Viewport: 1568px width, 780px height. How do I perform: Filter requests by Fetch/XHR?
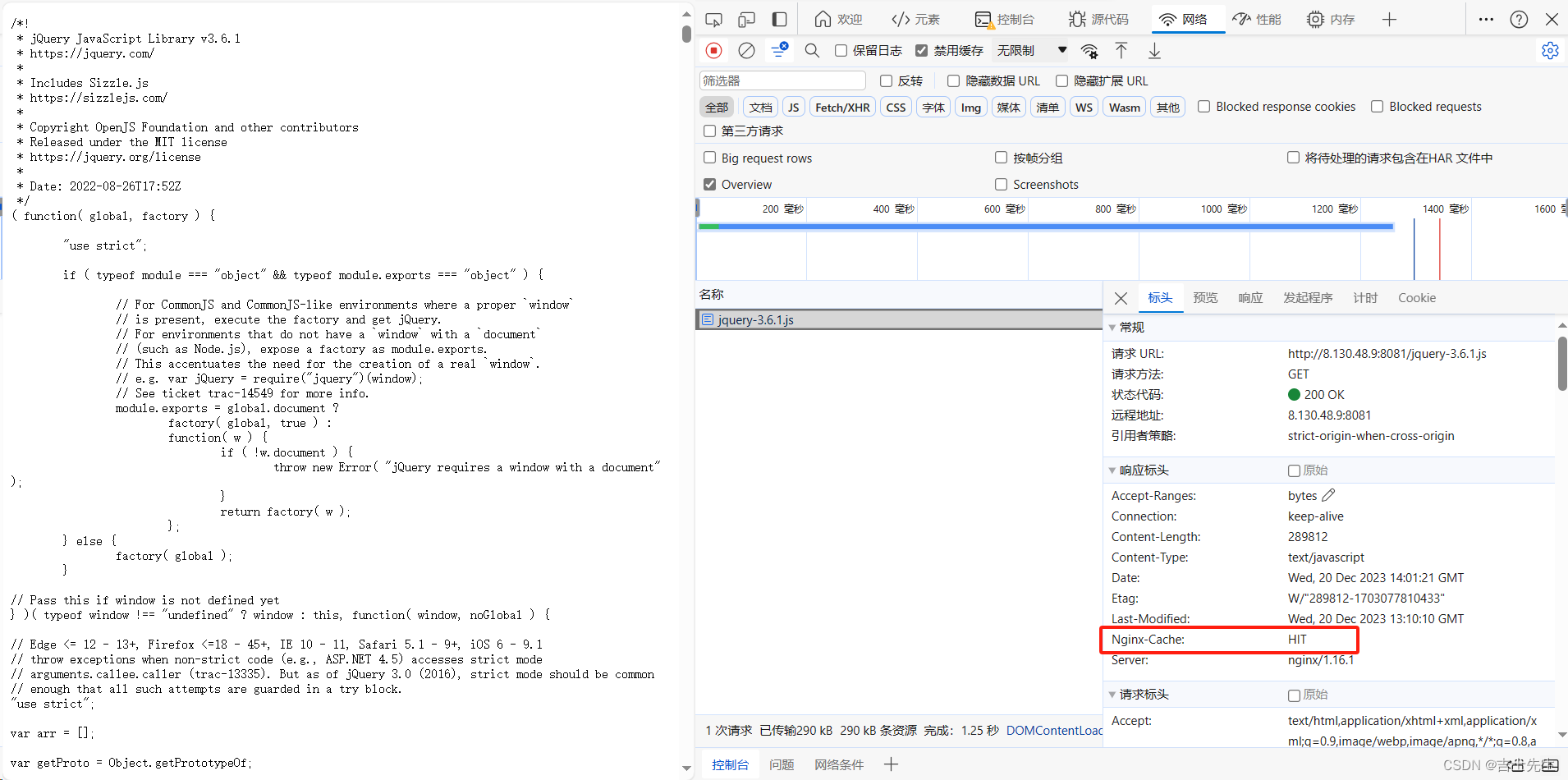pos(842,107)
